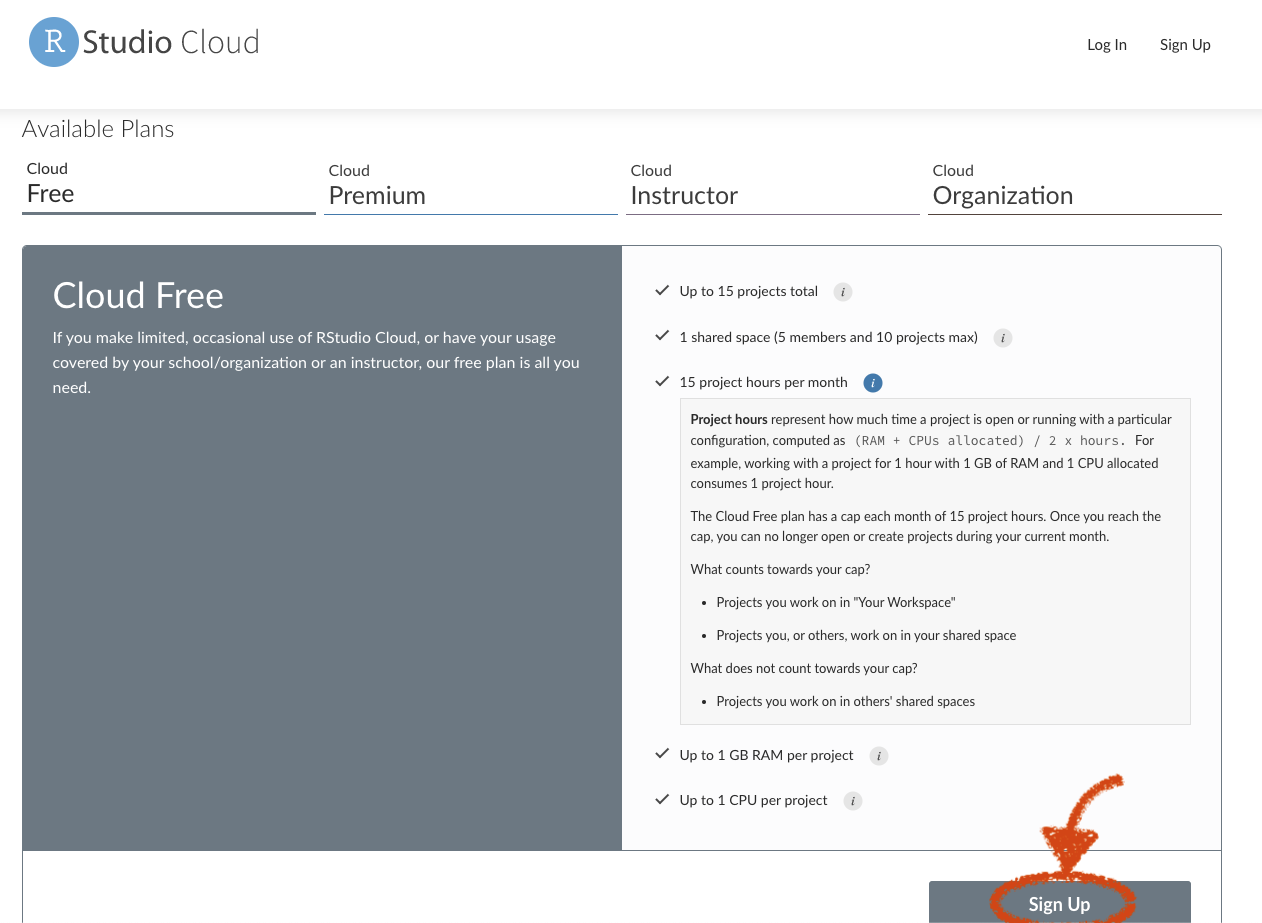Open info icon for 1 GB RAM
Image resolution: width=1262 pixels, height=923 pixels.
[879, 756]
